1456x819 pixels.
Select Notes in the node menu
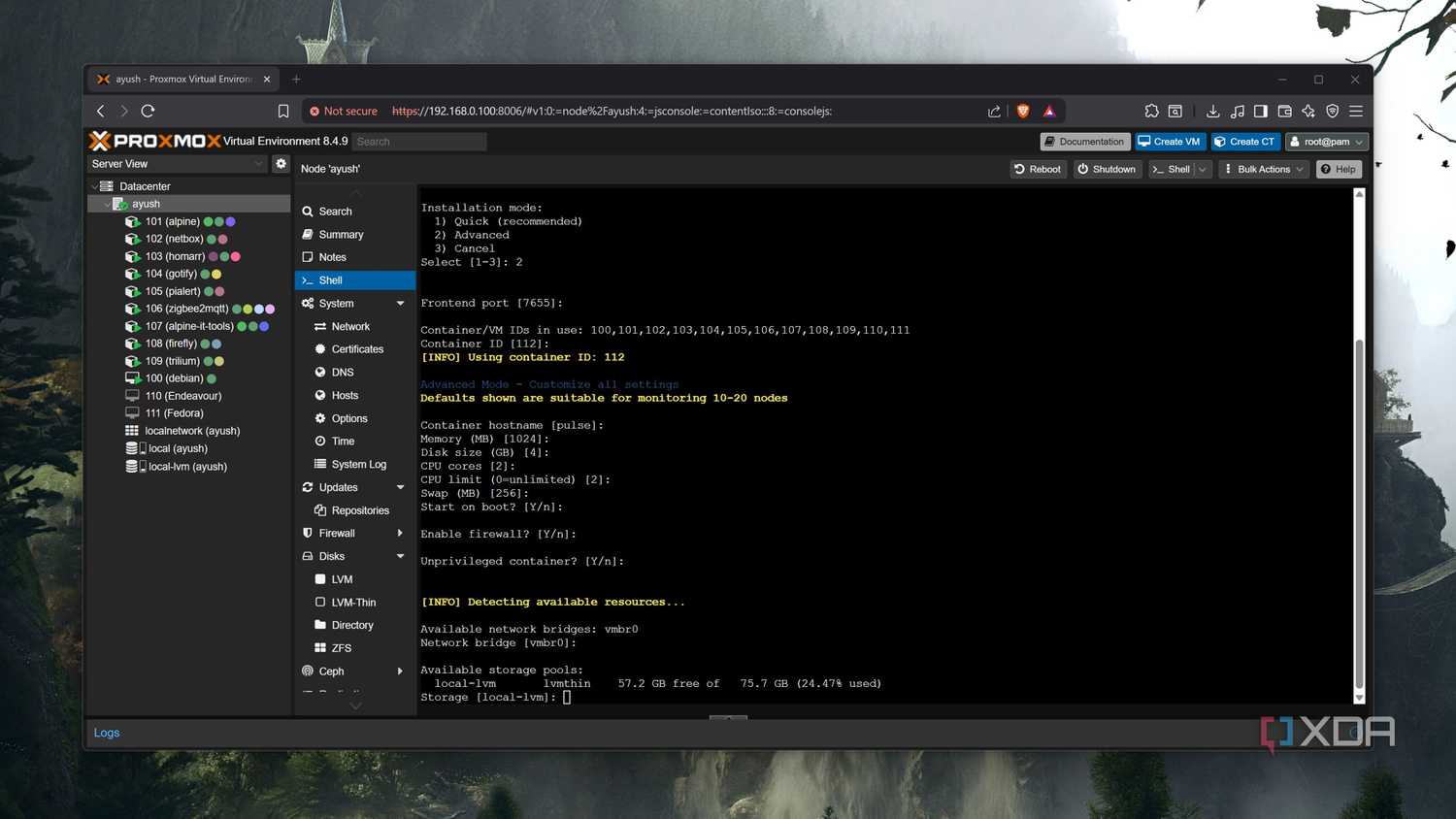tap(355, 257)
